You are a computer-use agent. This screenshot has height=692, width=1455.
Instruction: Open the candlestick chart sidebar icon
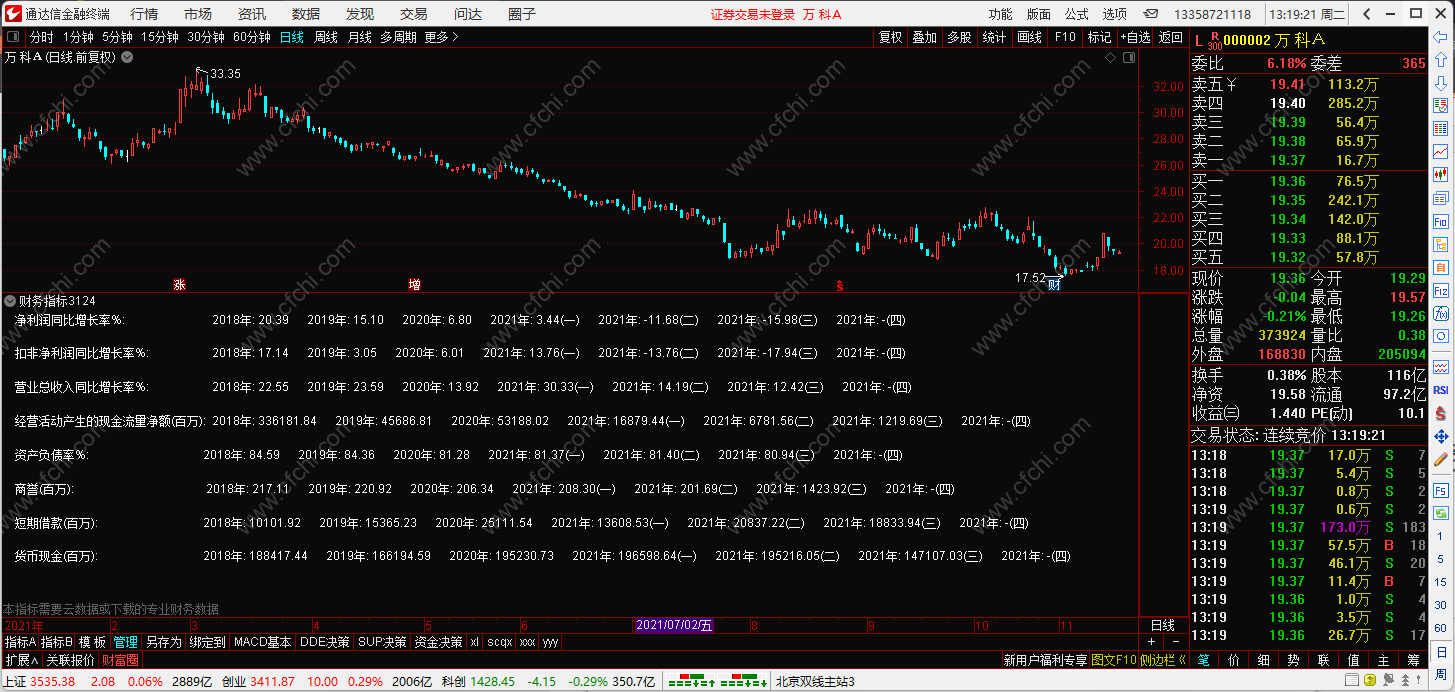[x=1441, y=174]
